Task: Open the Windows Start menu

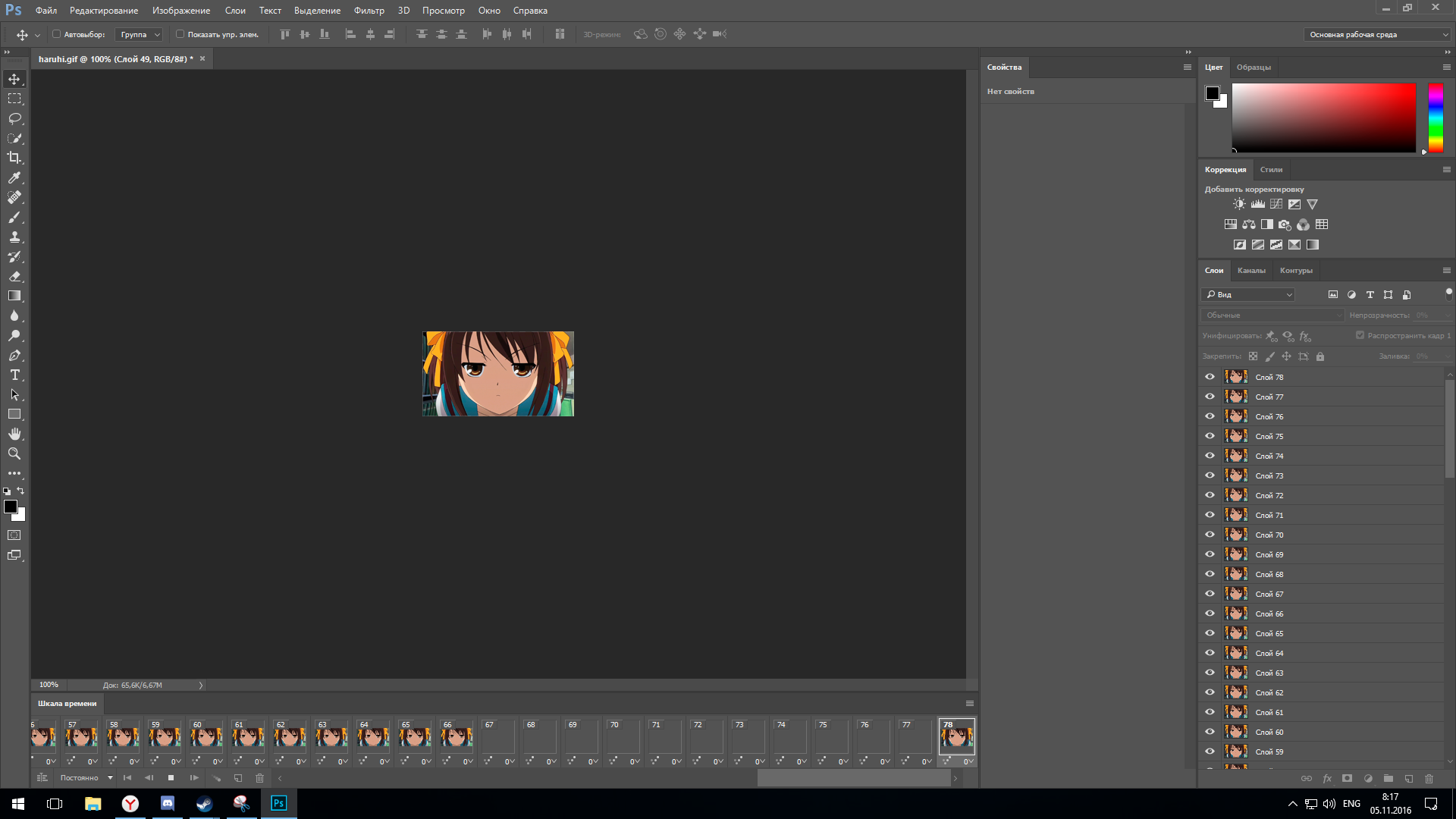Action: (x=18, y=804)
